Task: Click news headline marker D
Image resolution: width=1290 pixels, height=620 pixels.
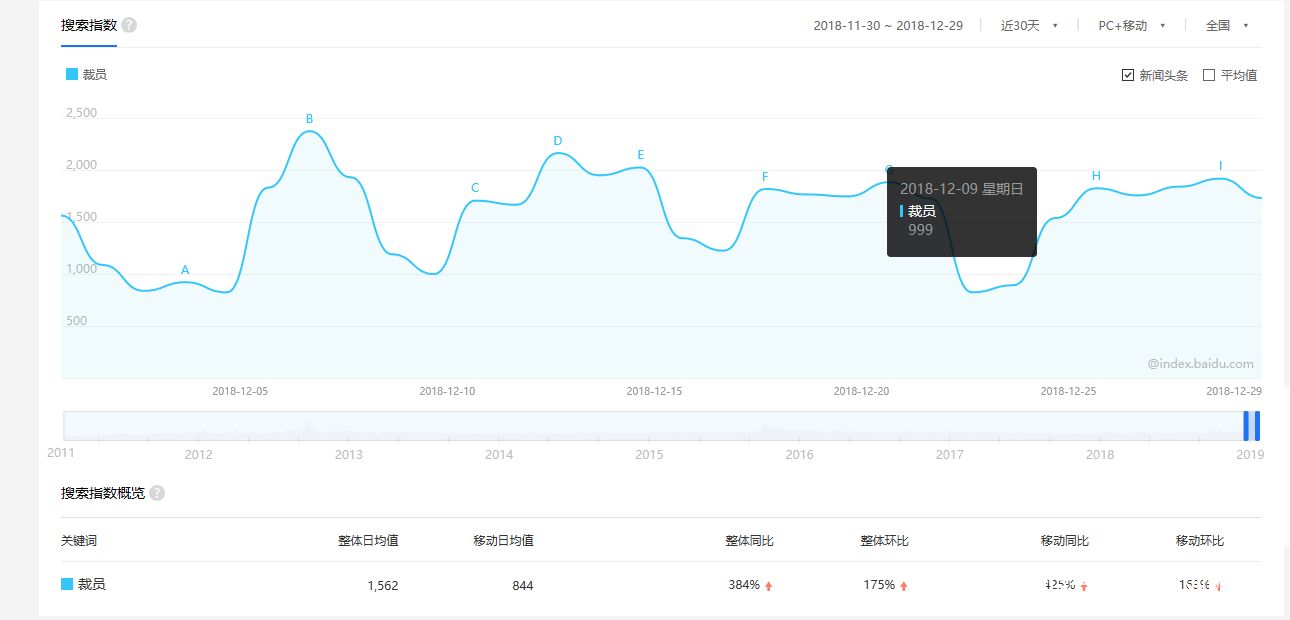Action: pos(558,141)
